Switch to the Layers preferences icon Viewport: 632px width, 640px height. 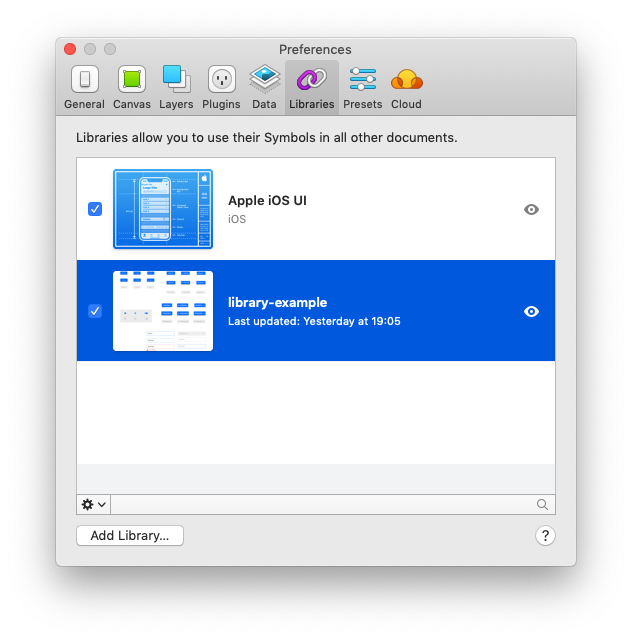pos(176,80)
